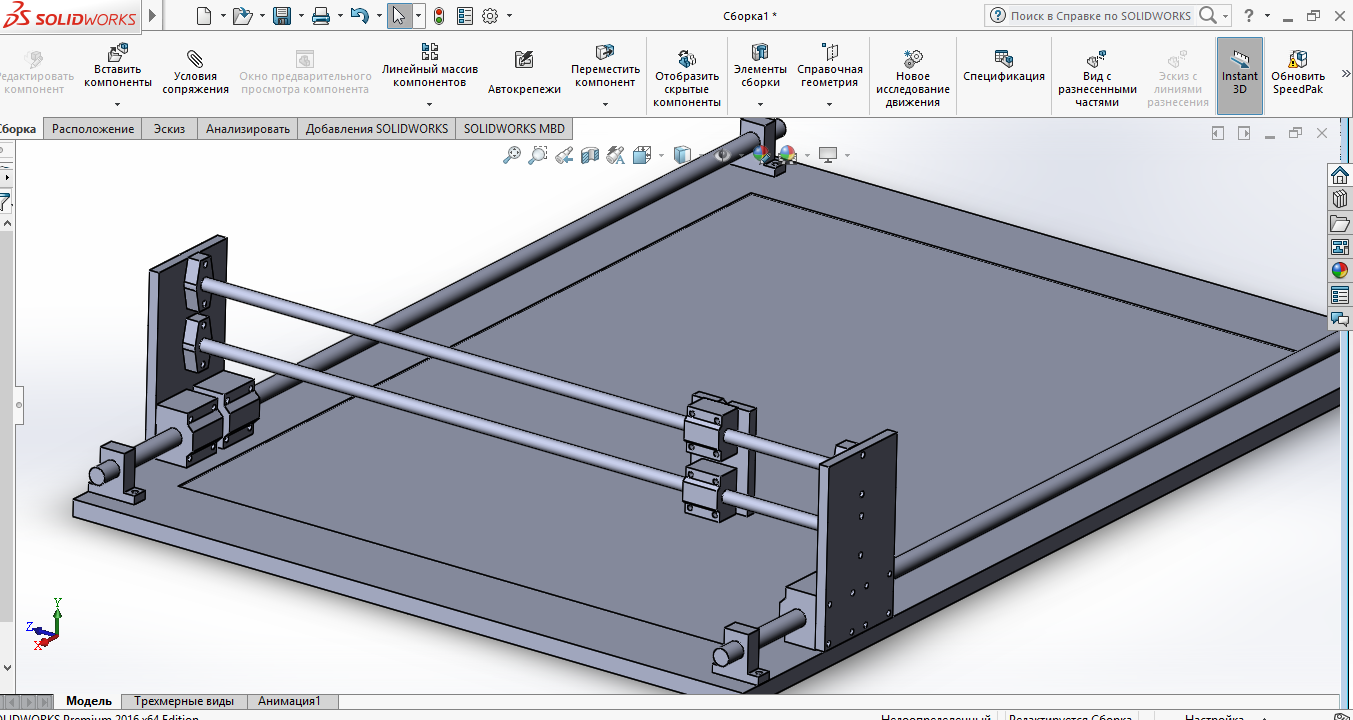The width and height of the screenshot is (1353, 720).
Task: Click Update SpeedPak (Обновить SpeedPak)
Action: point(1298,72)
